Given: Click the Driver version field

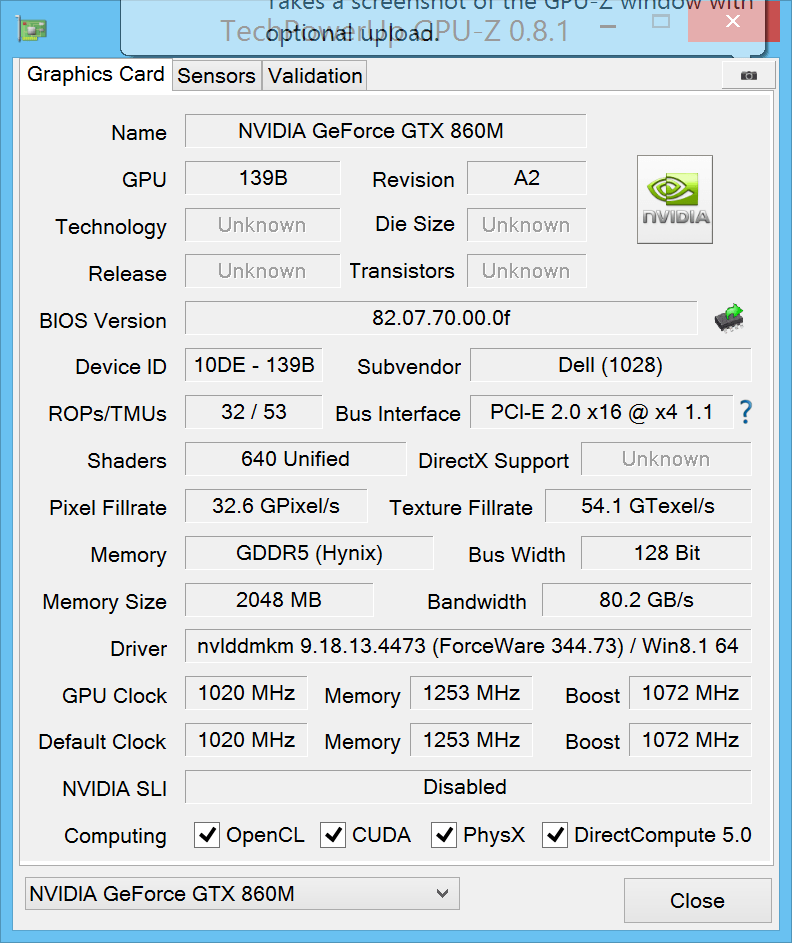Looking at the screenshot, I should click(x=468, y=646).
